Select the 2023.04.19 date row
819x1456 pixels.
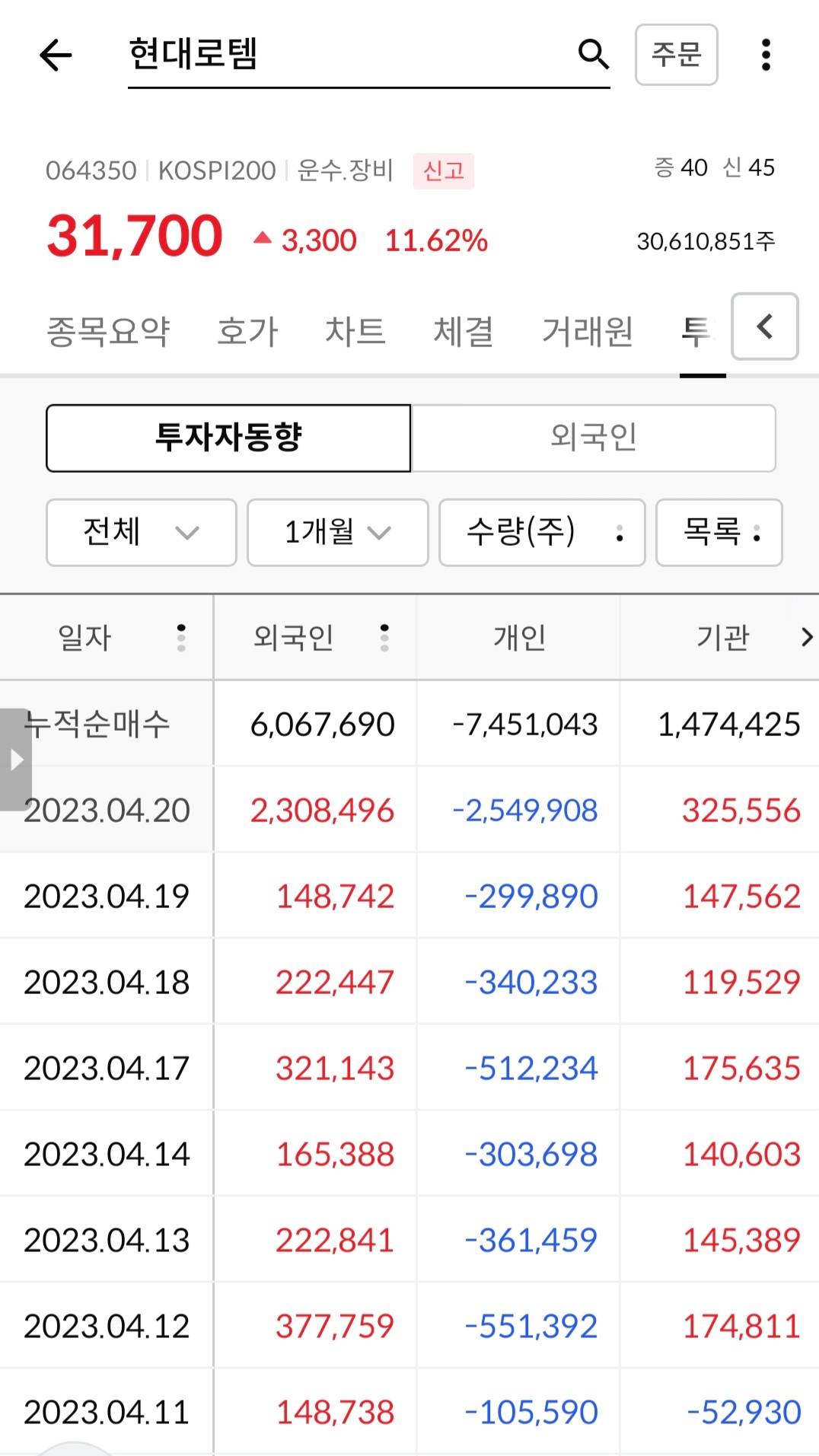[107, 897]
